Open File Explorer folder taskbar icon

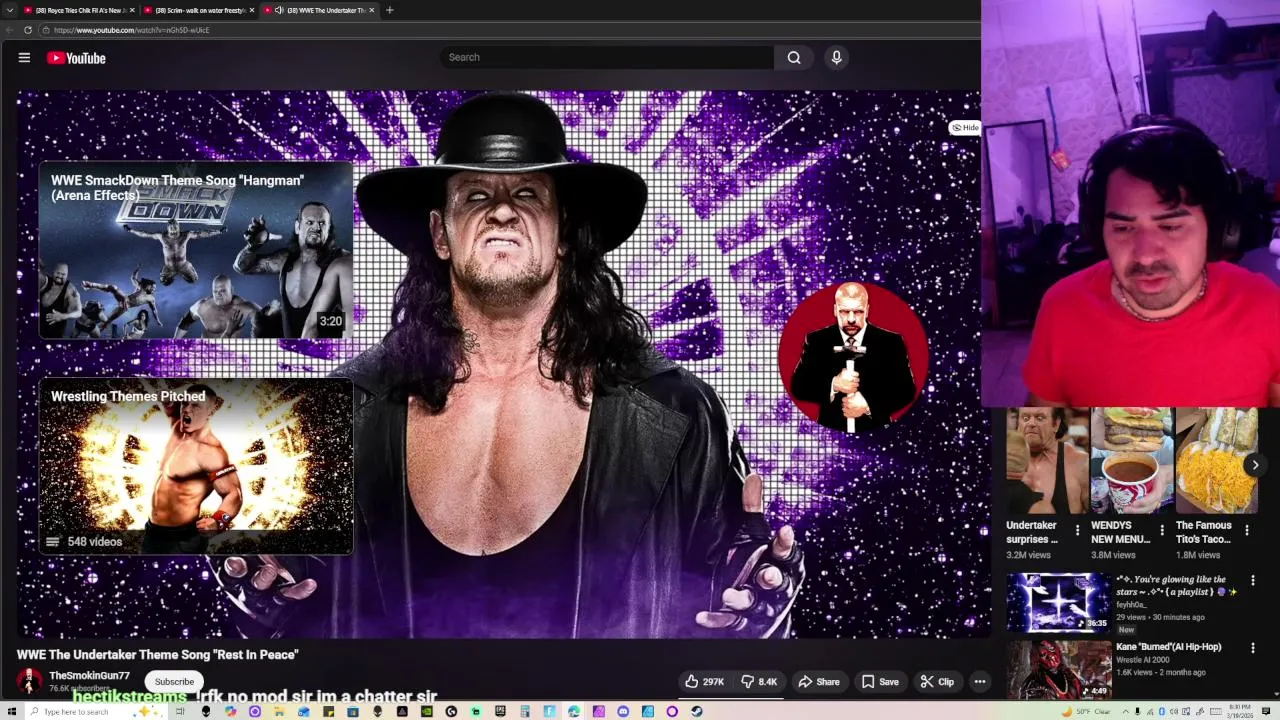point(278,711)
